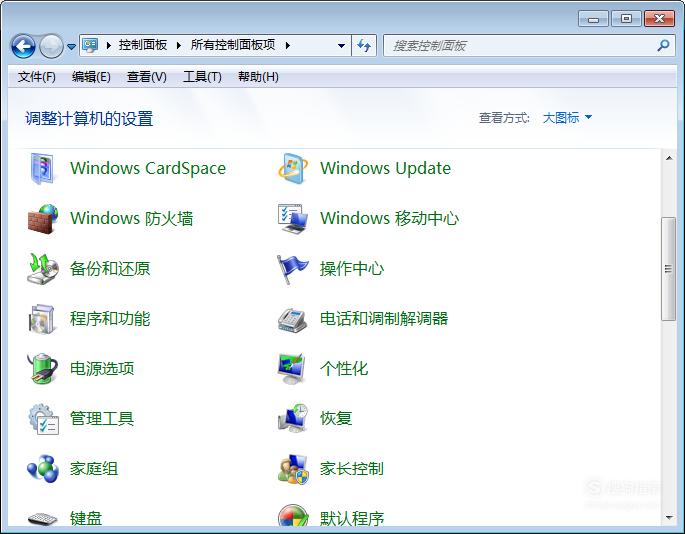Viewport: 685px width, 534px height.
Task: Minimize the control panel window
Action: coord(593,19)
